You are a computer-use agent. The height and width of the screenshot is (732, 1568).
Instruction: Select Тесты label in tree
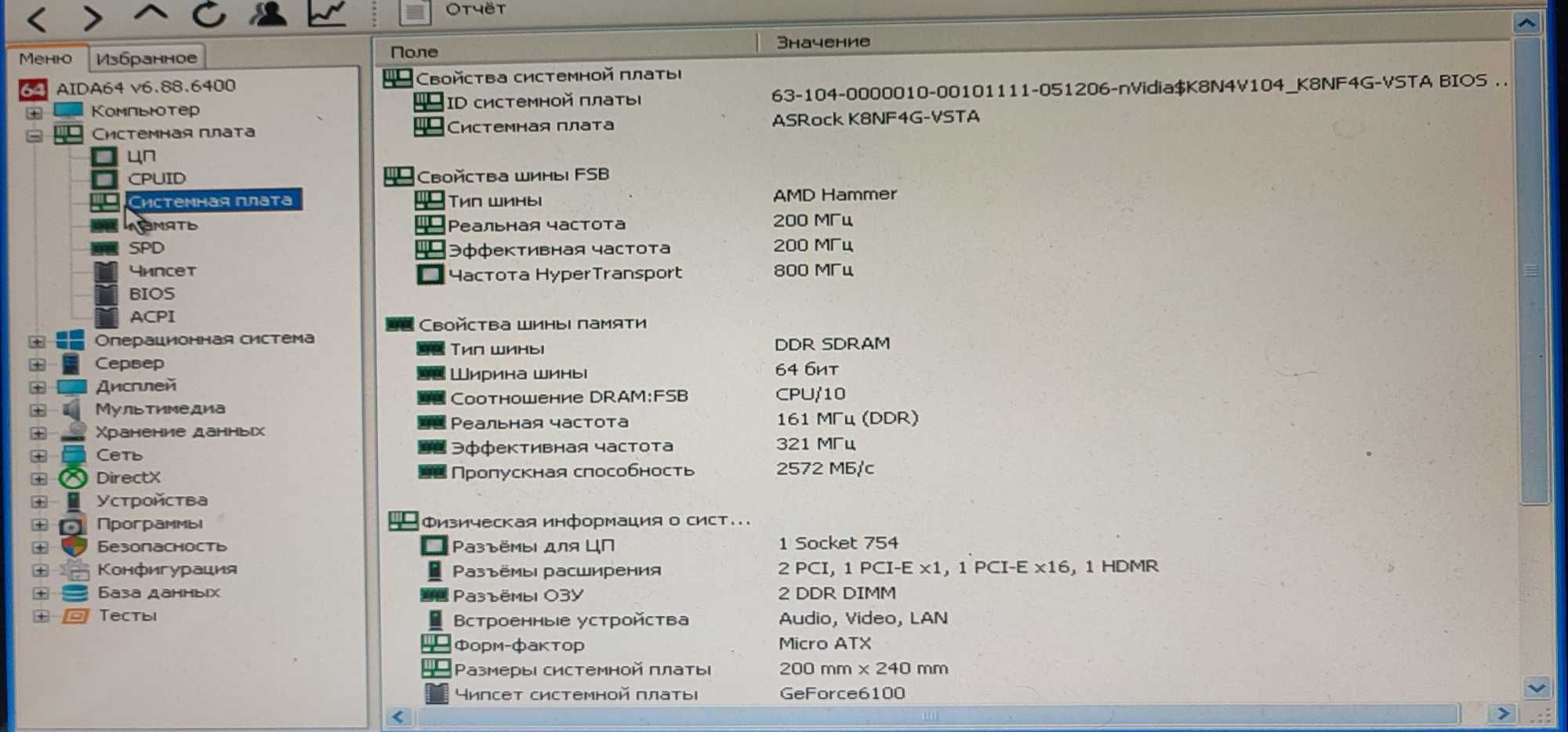128,615
